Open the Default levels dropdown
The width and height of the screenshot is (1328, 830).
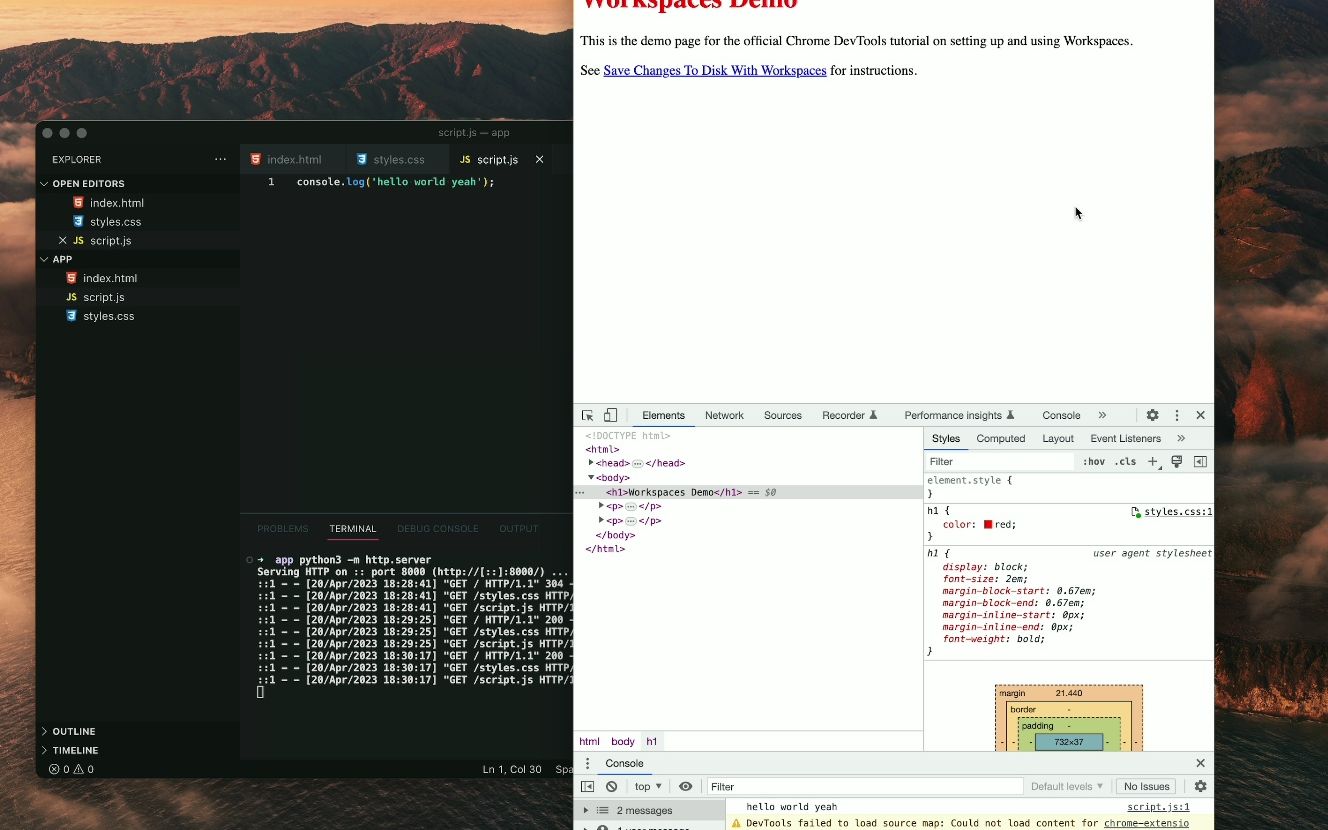(x=1066, y=786)
